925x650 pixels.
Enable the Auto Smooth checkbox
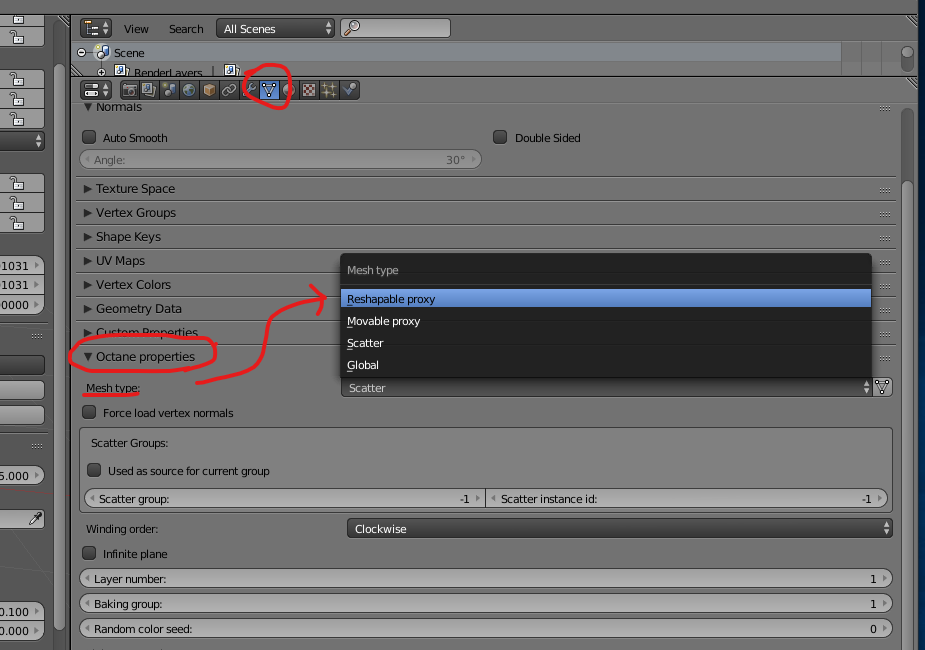point(89,137)
